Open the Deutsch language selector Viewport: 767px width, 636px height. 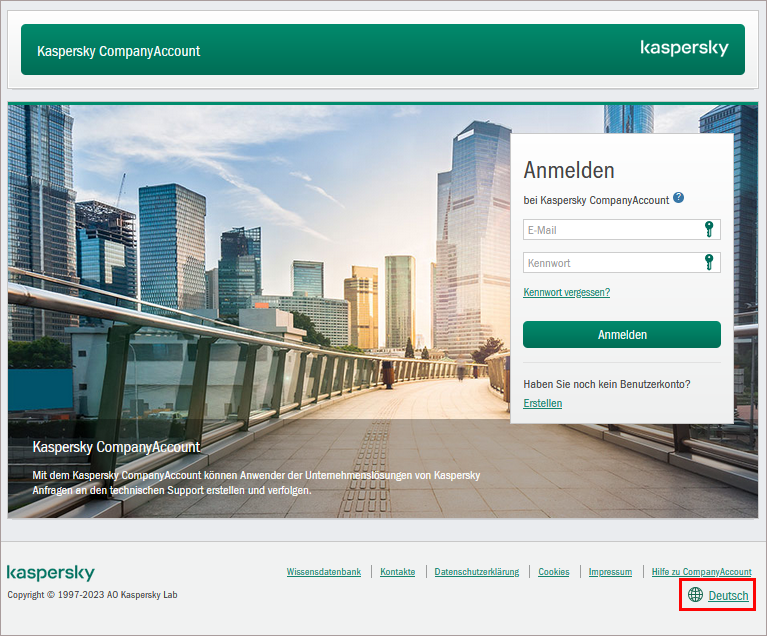728,595
